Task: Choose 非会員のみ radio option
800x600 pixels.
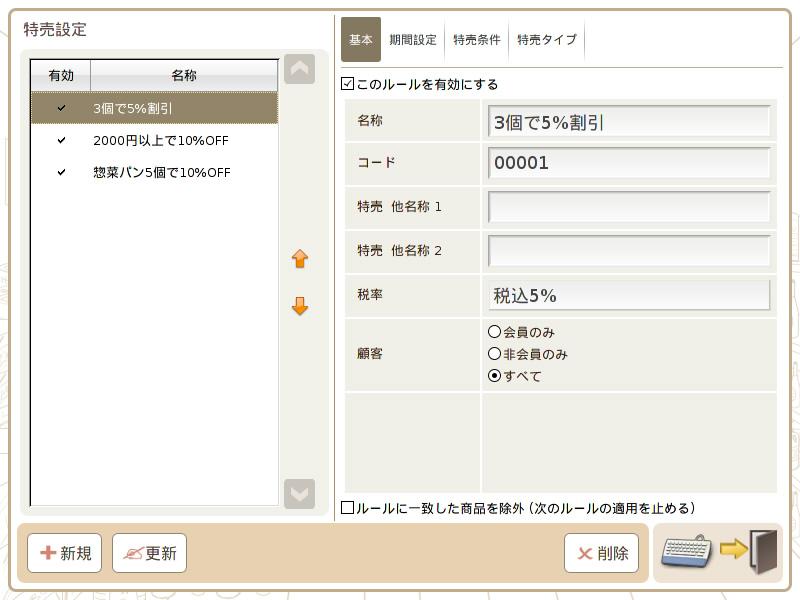Action: [x=494, y=354]
